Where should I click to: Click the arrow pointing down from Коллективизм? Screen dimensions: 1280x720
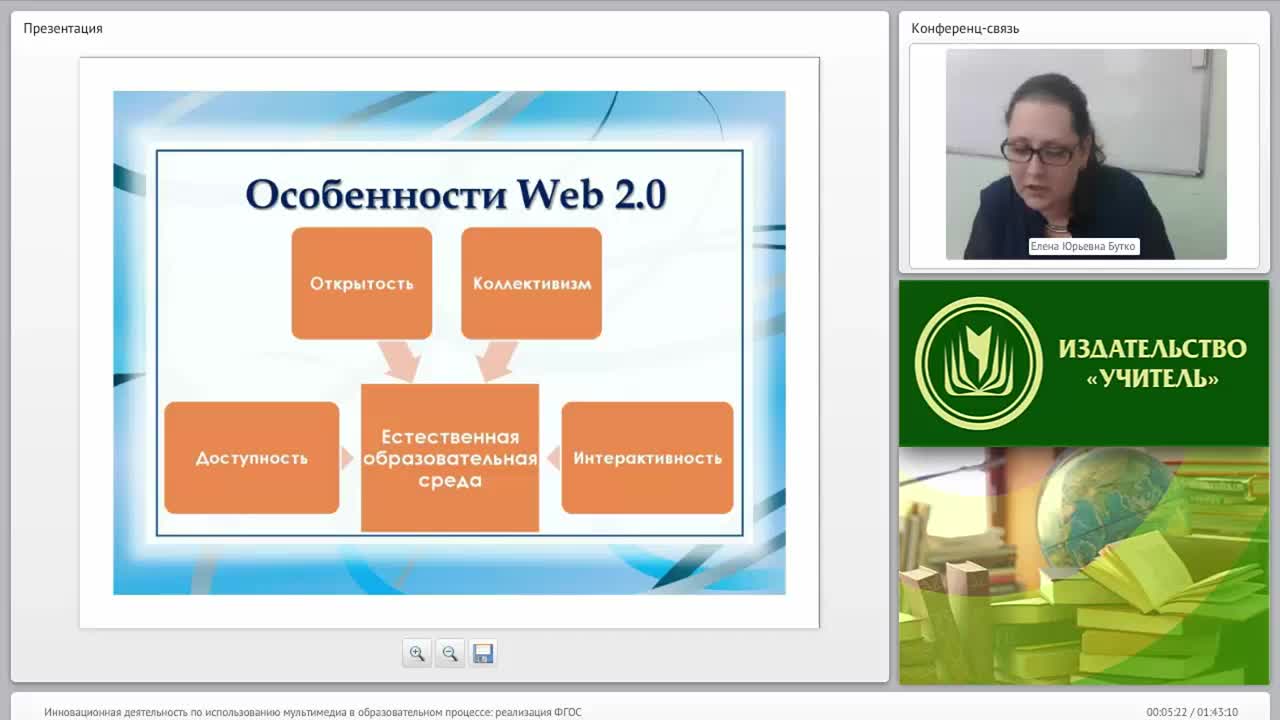497,361
